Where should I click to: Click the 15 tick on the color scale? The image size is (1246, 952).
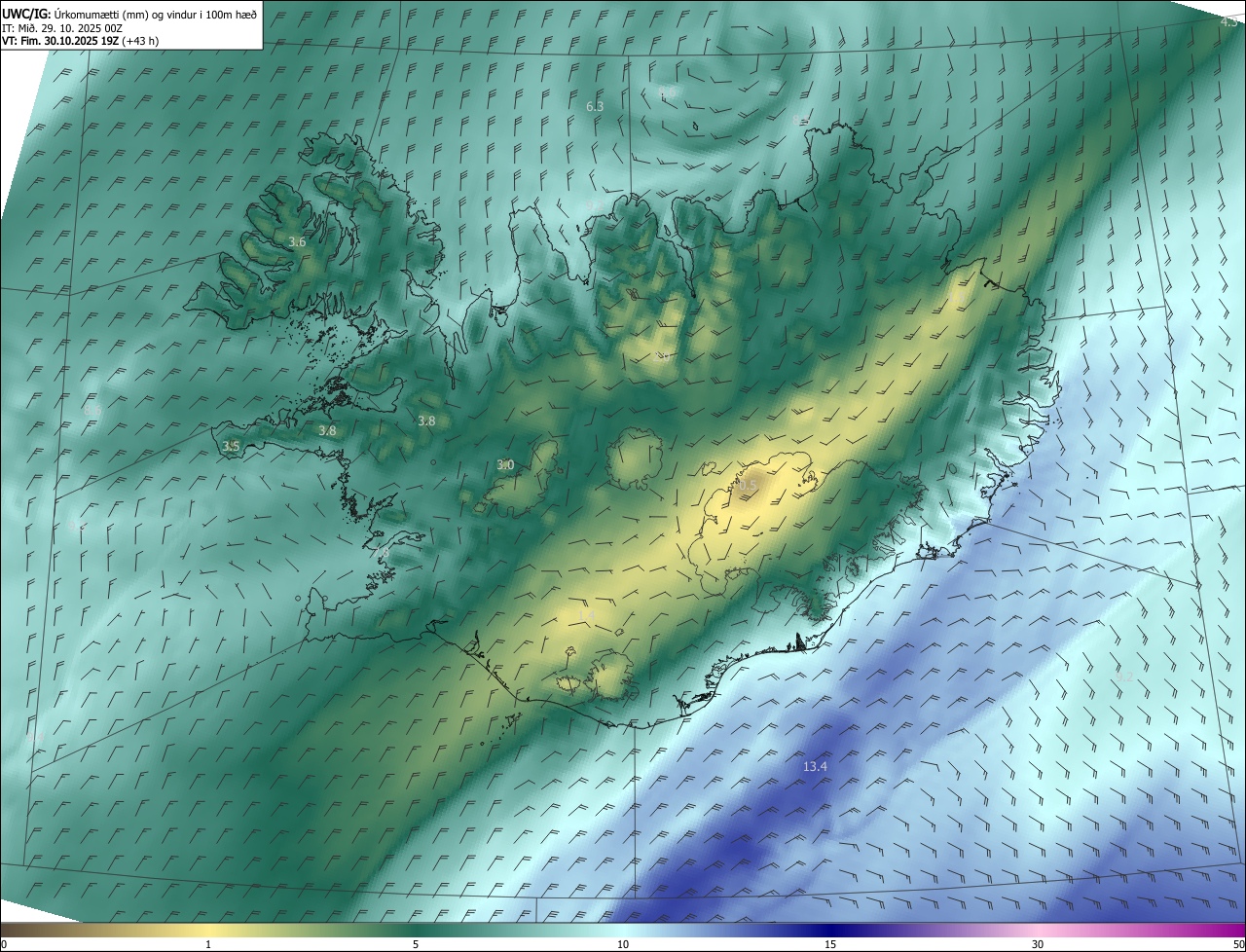830,944
